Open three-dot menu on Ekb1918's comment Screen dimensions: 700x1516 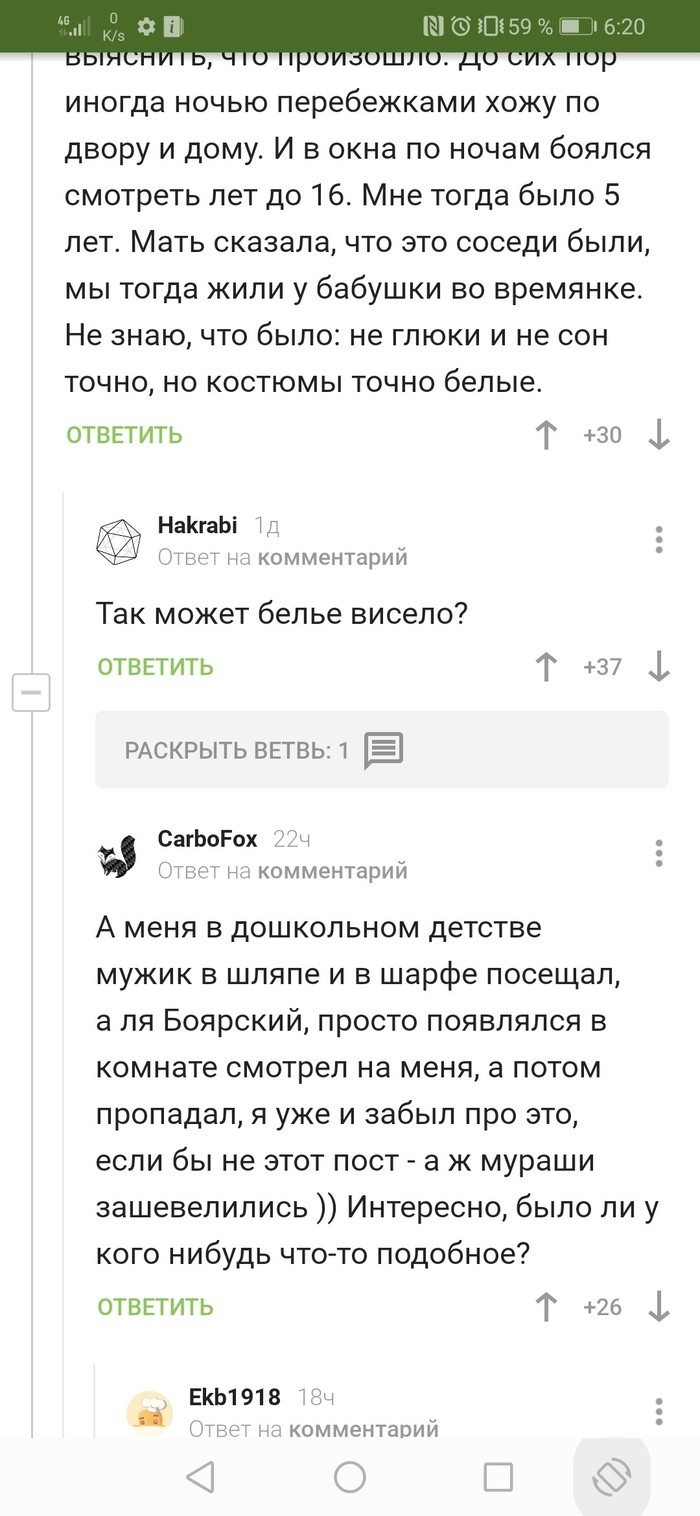[659, 1410]
